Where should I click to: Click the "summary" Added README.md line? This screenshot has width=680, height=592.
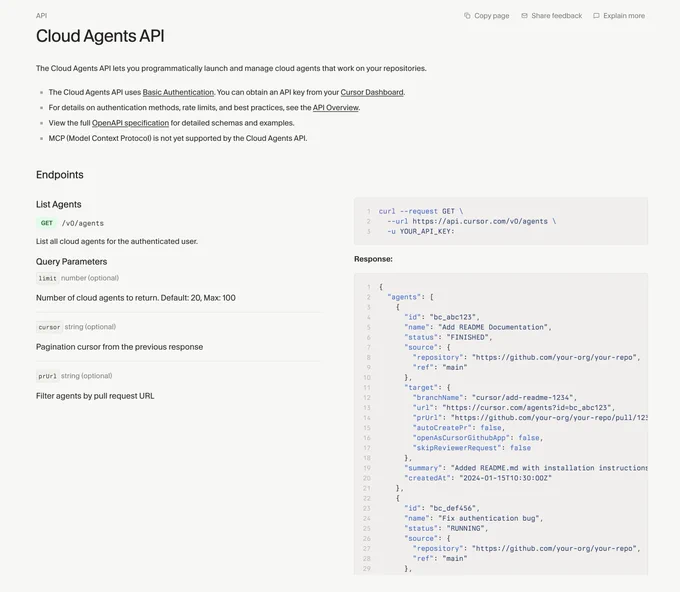[x=526, y=468]
